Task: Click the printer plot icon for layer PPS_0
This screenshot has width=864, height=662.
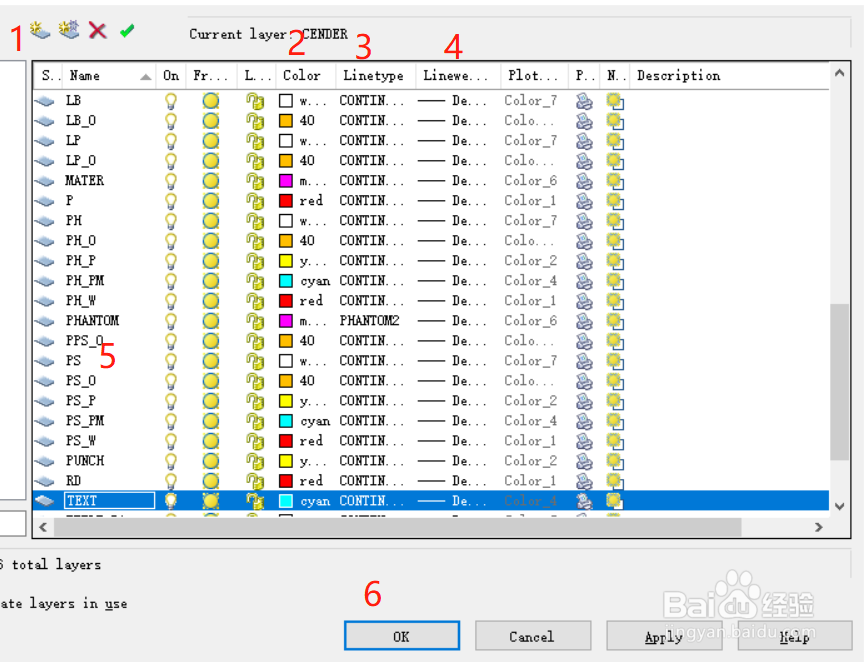Action: point(584,341)
